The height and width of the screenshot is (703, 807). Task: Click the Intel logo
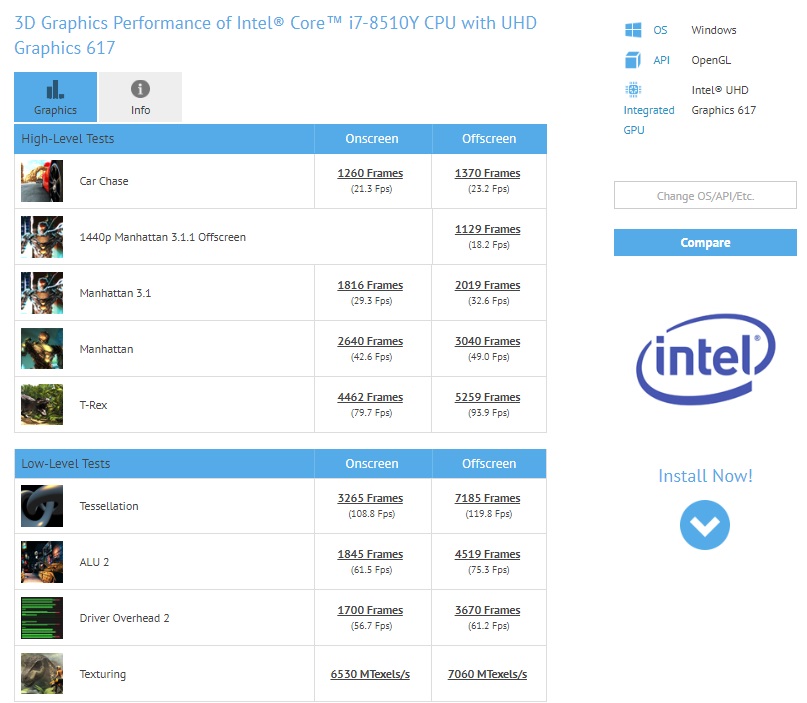click(x=706, y=359)
